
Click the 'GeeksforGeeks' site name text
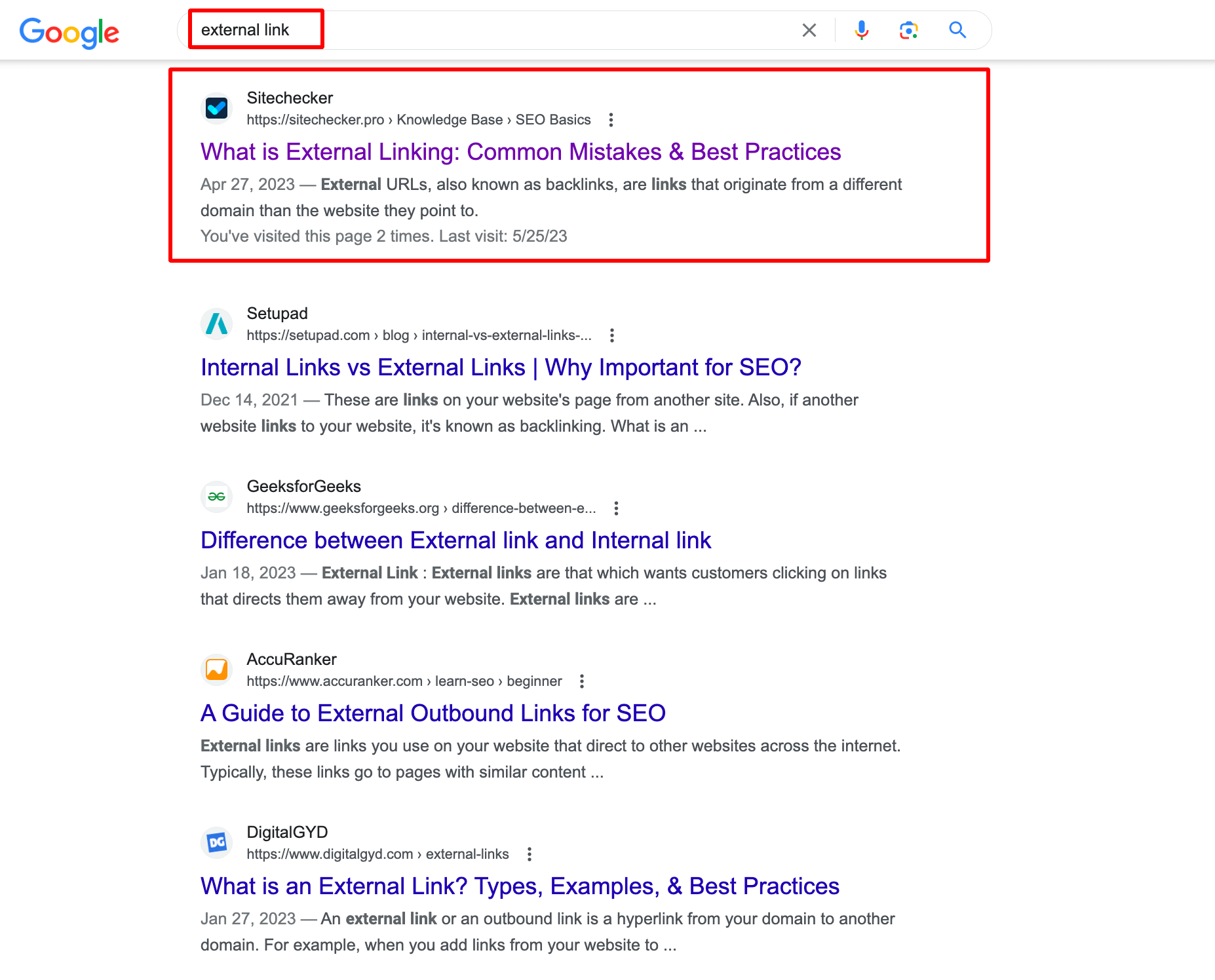(304, 487)
